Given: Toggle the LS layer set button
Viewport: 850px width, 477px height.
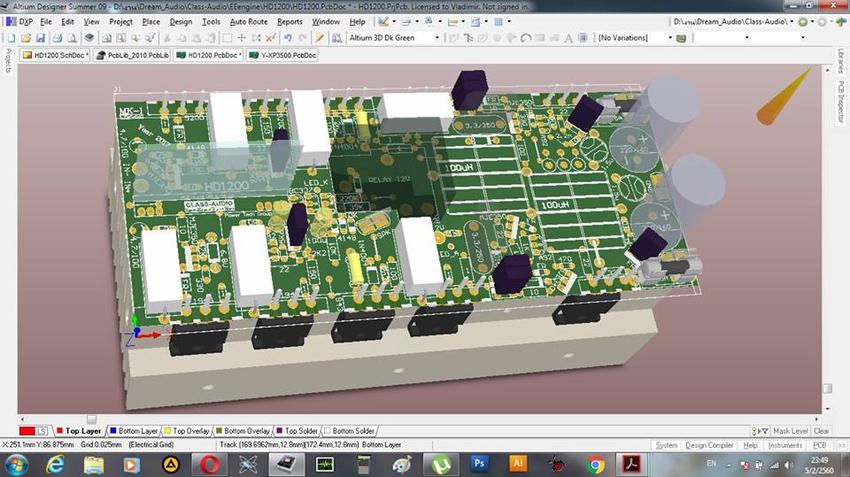Looking at the screenshot, I should [42, 431].
